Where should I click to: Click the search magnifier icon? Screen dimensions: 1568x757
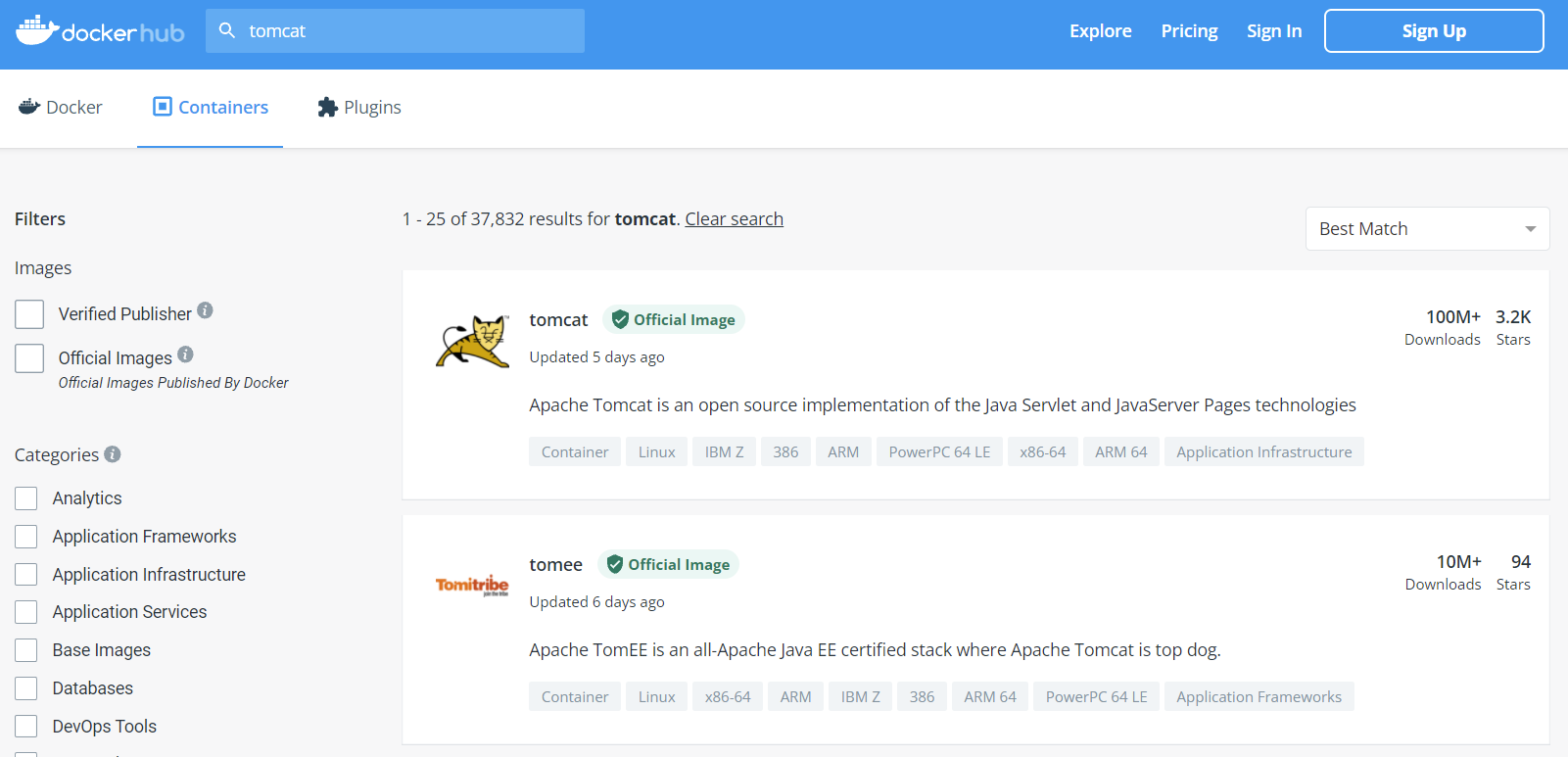227,30
